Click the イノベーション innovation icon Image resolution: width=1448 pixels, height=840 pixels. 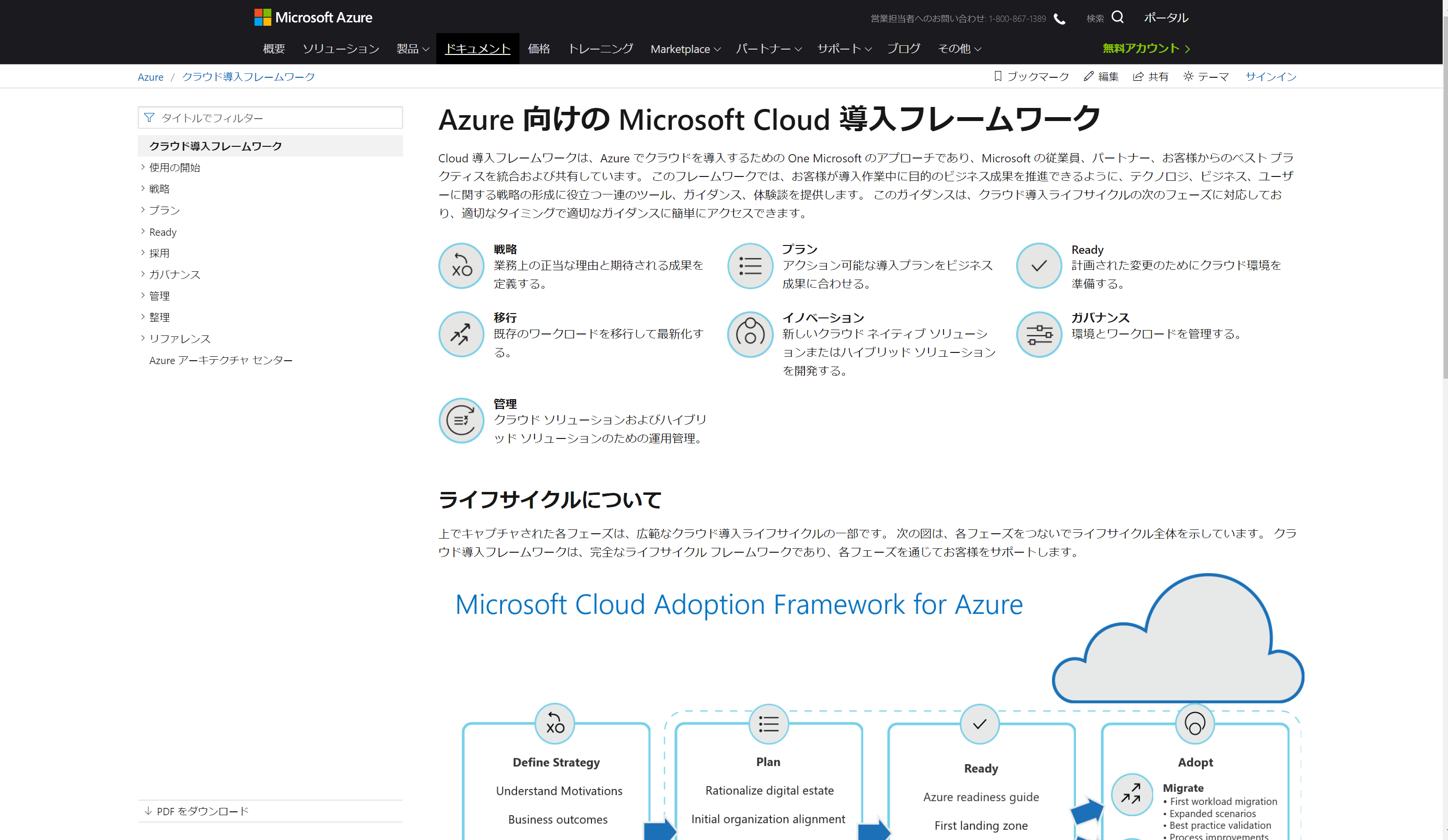click(750, 334)
